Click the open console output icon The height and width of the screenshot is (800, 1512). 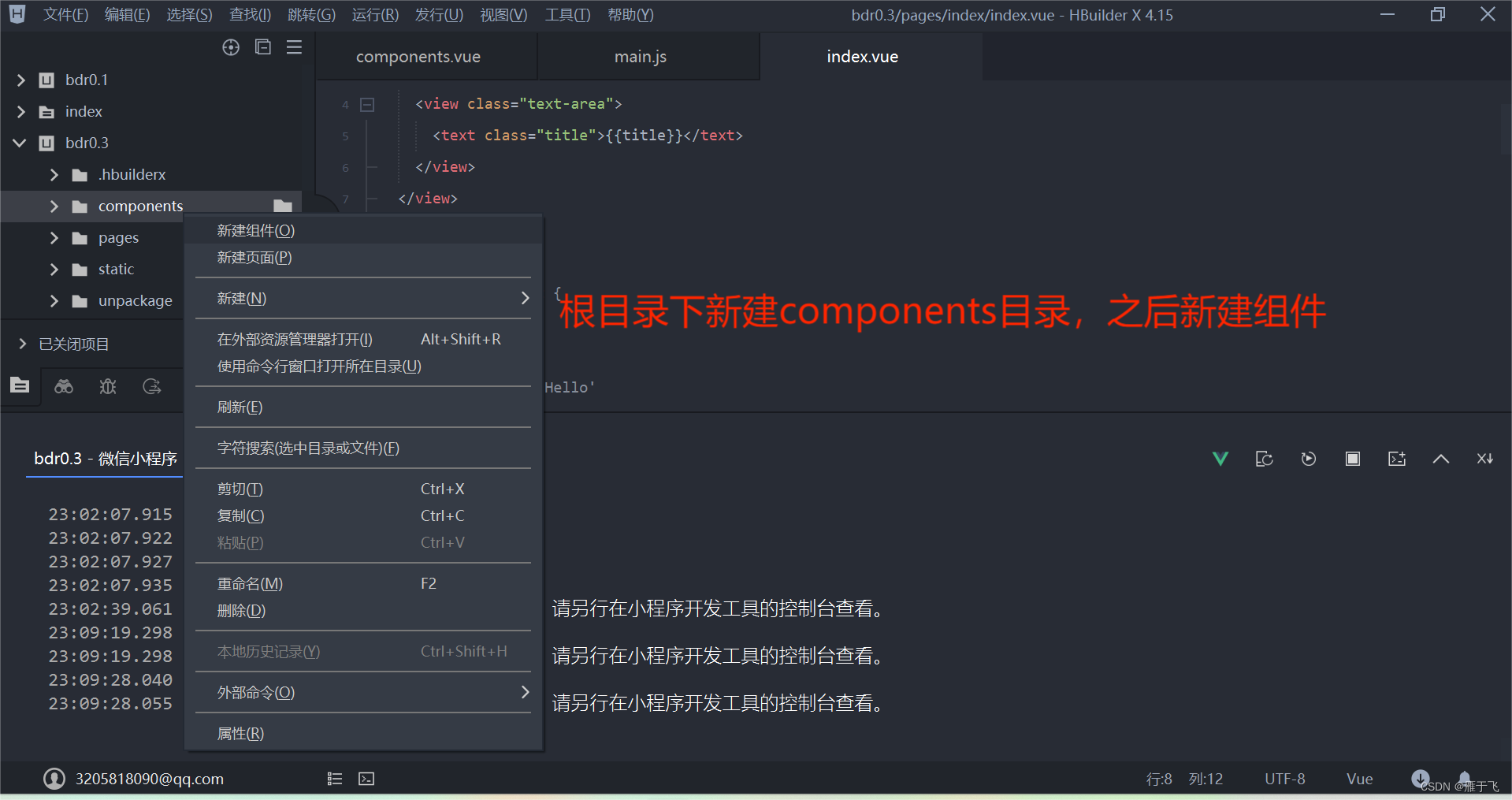(1265, 459)
